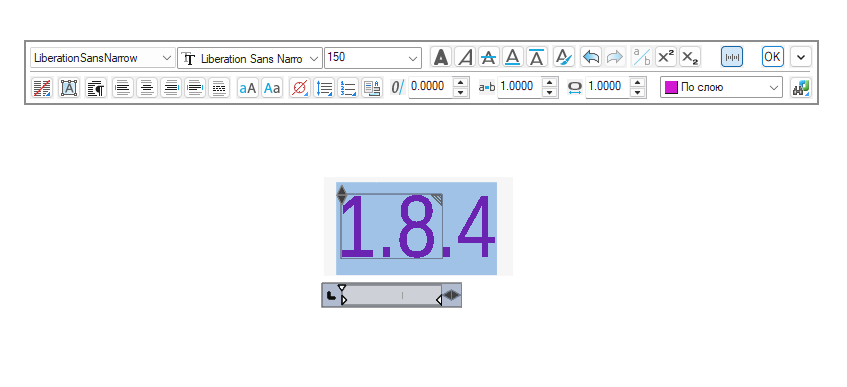This screenshot has height=387, width=847.
Task: Toggle the ruler display button
Action: pos(732,57)
